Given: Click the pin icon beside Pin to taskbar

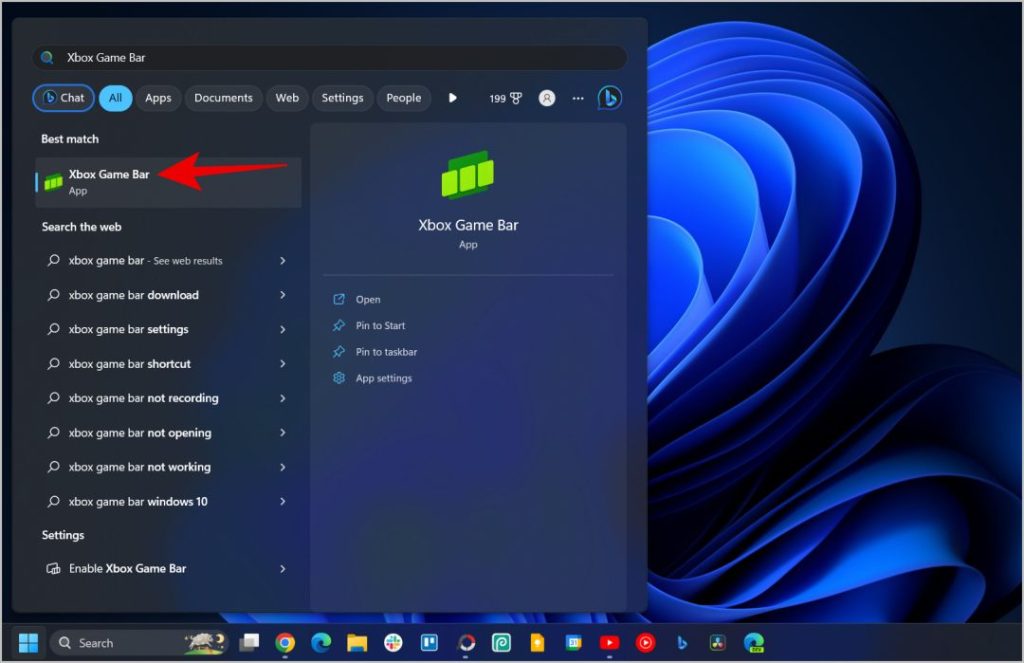Looking at the screenshot, I should tap(339, 351).
